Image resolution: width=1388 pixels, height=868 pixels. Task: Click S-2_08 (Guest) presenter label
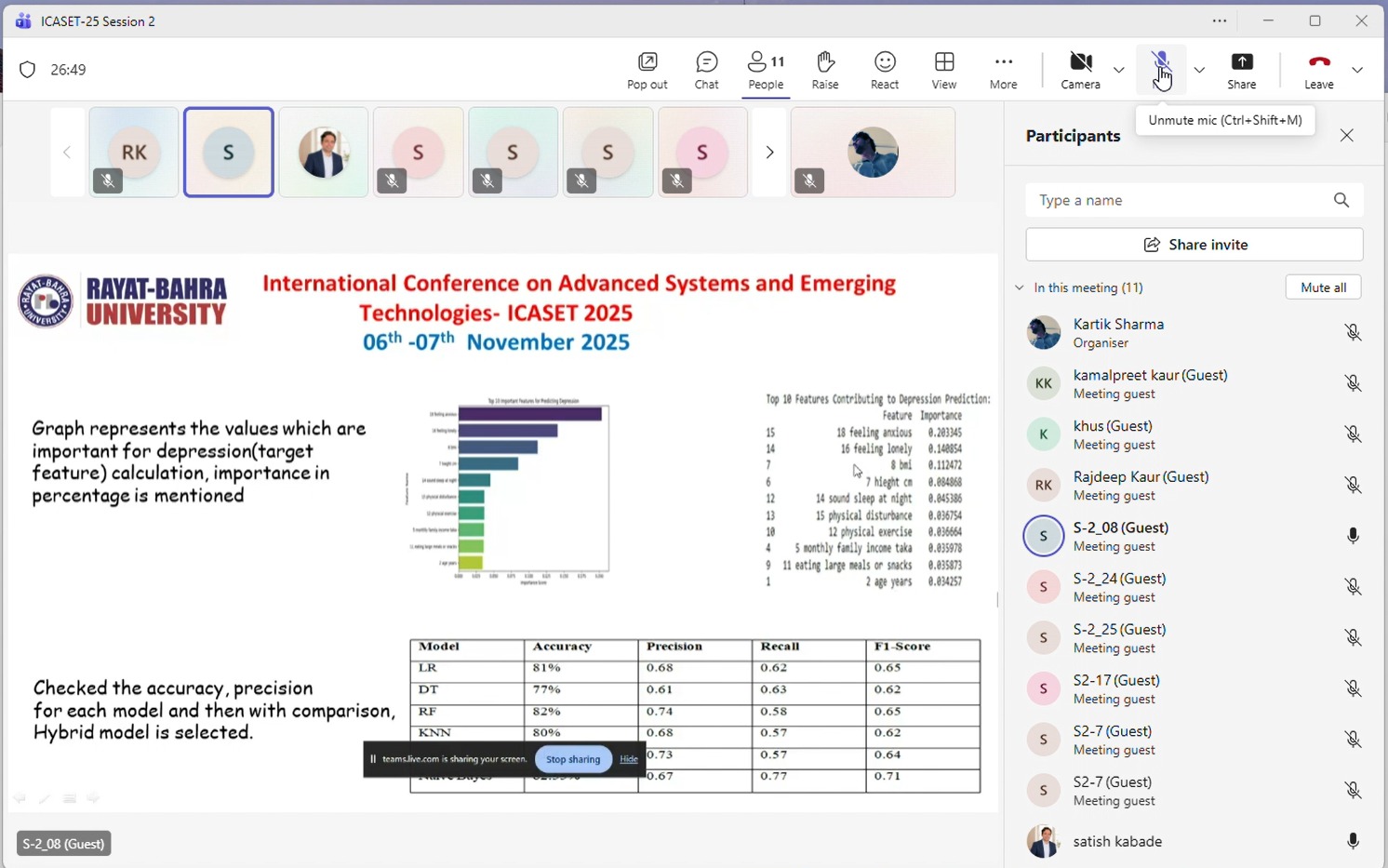click(64, 844)
